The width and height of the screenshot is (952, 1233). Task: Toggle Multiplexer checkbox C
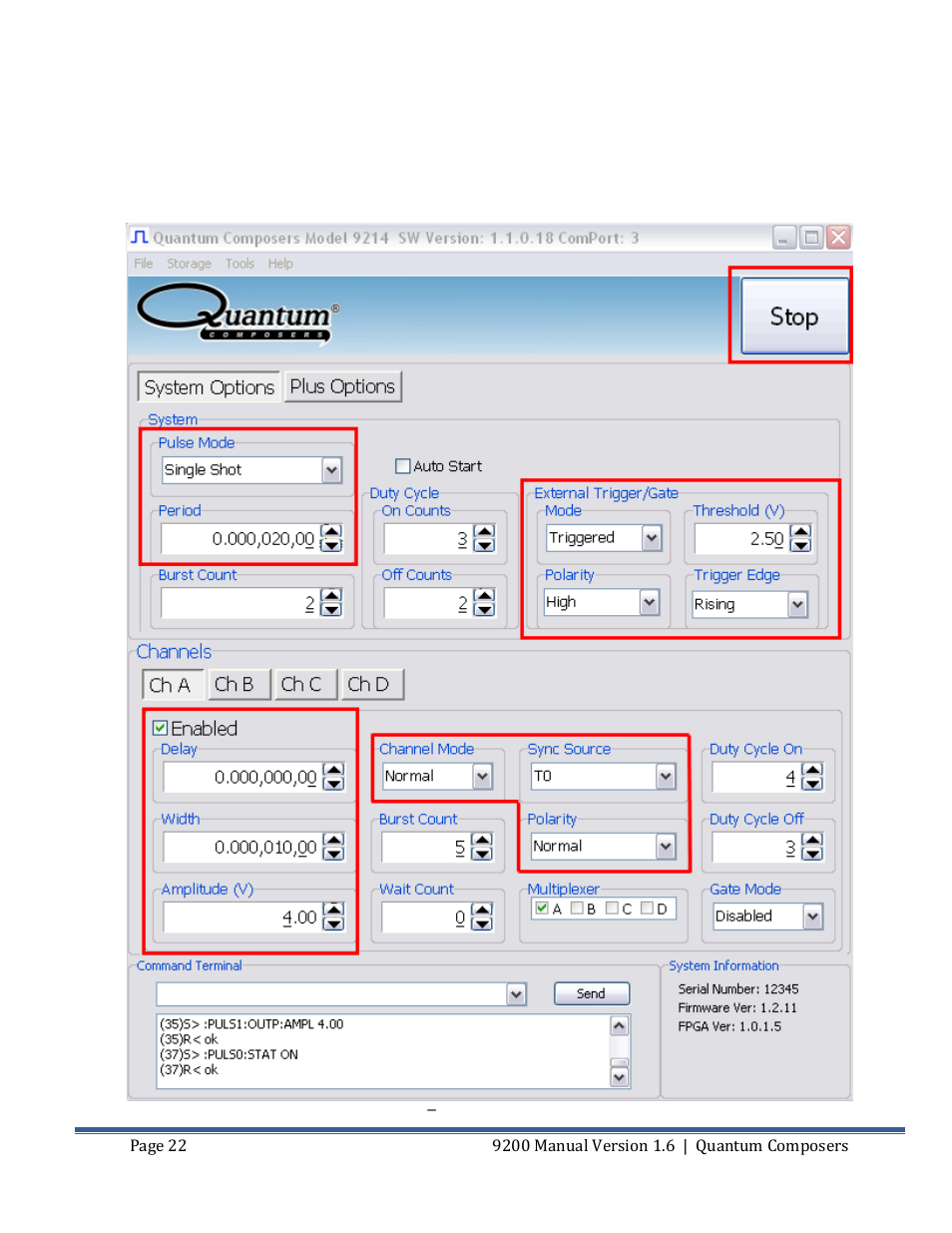click(x=612, y=908)
